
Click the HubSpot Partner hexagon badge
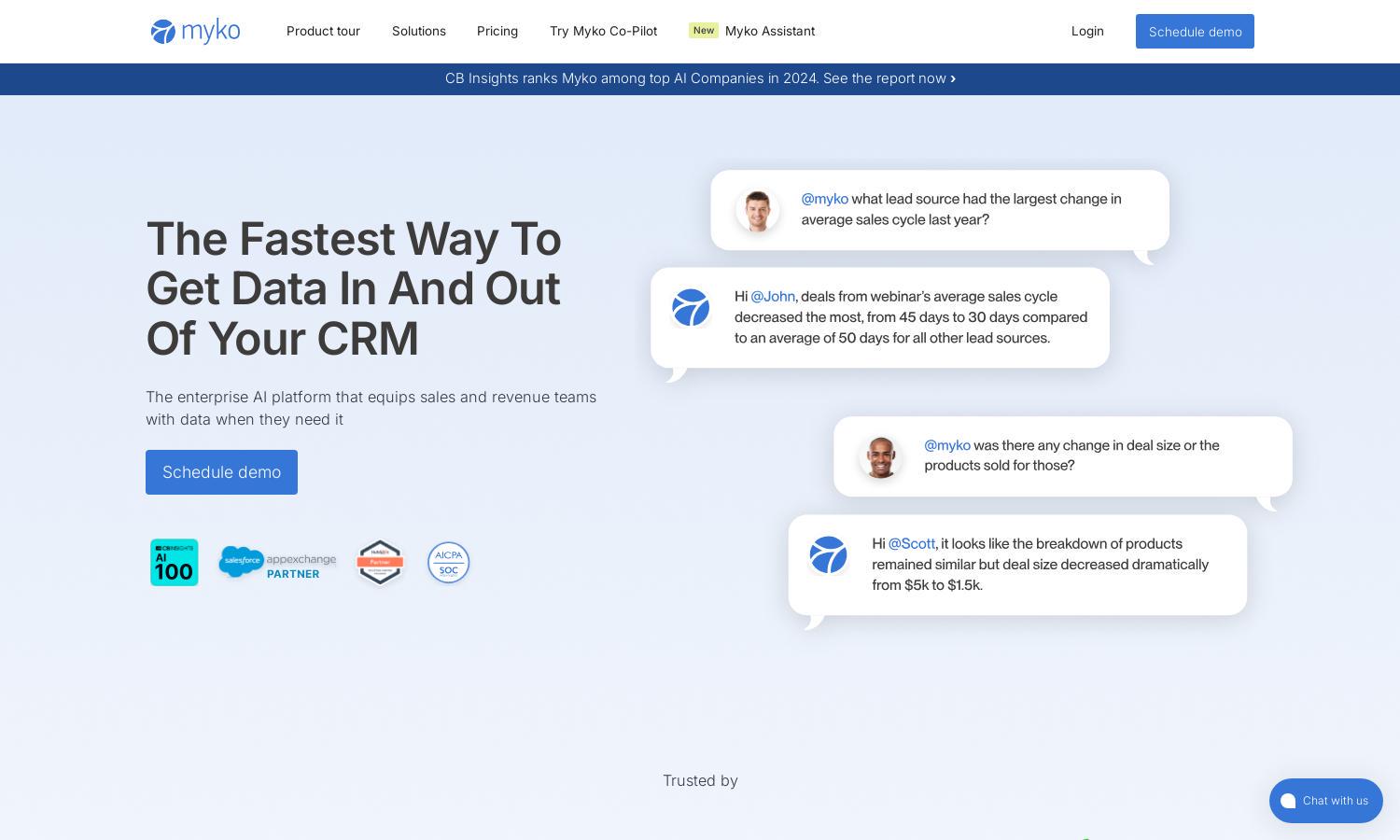pos(380,562)
